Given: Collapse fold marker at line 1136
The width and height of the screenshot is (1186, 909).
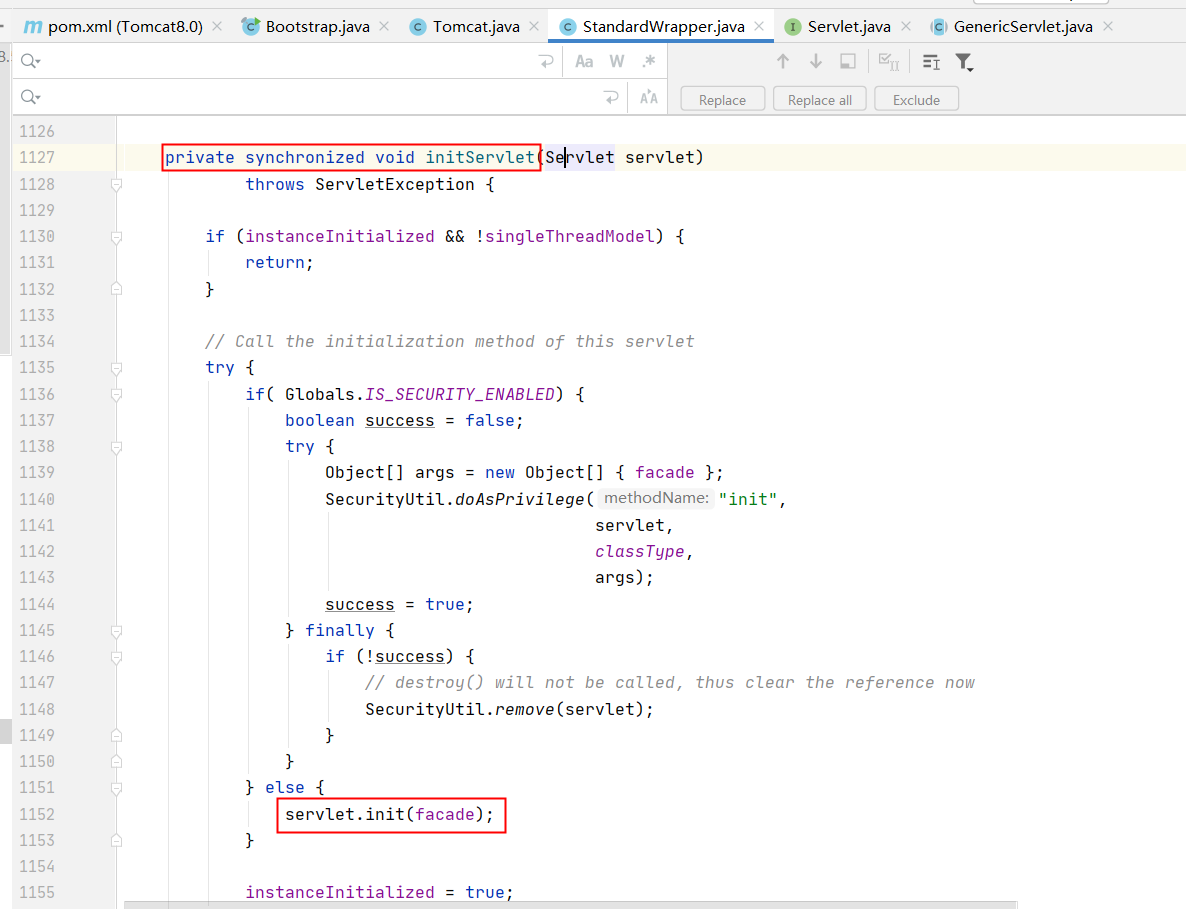Looking at the screenshot, I should pos(116,395).
